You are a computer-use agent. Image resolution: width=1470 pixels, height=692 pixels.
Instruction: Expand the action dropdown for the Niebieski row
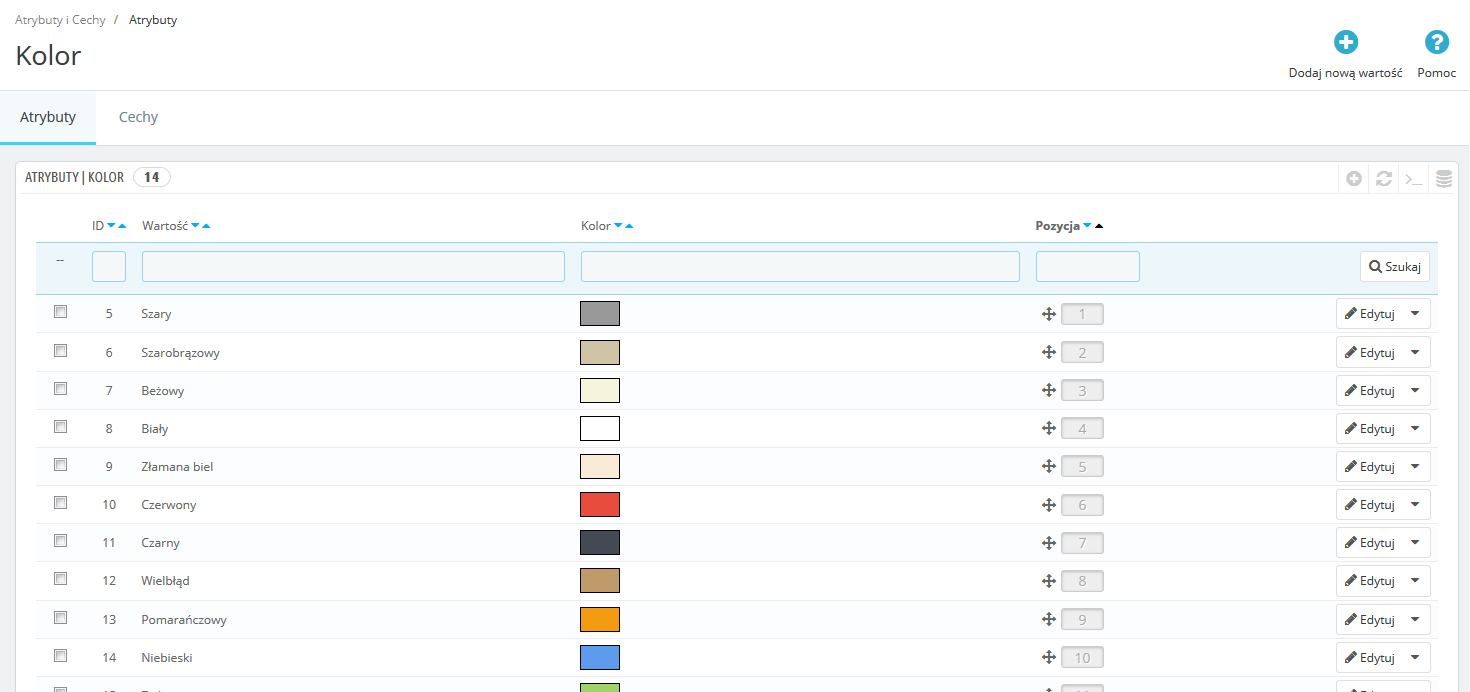click(1414, 658)
